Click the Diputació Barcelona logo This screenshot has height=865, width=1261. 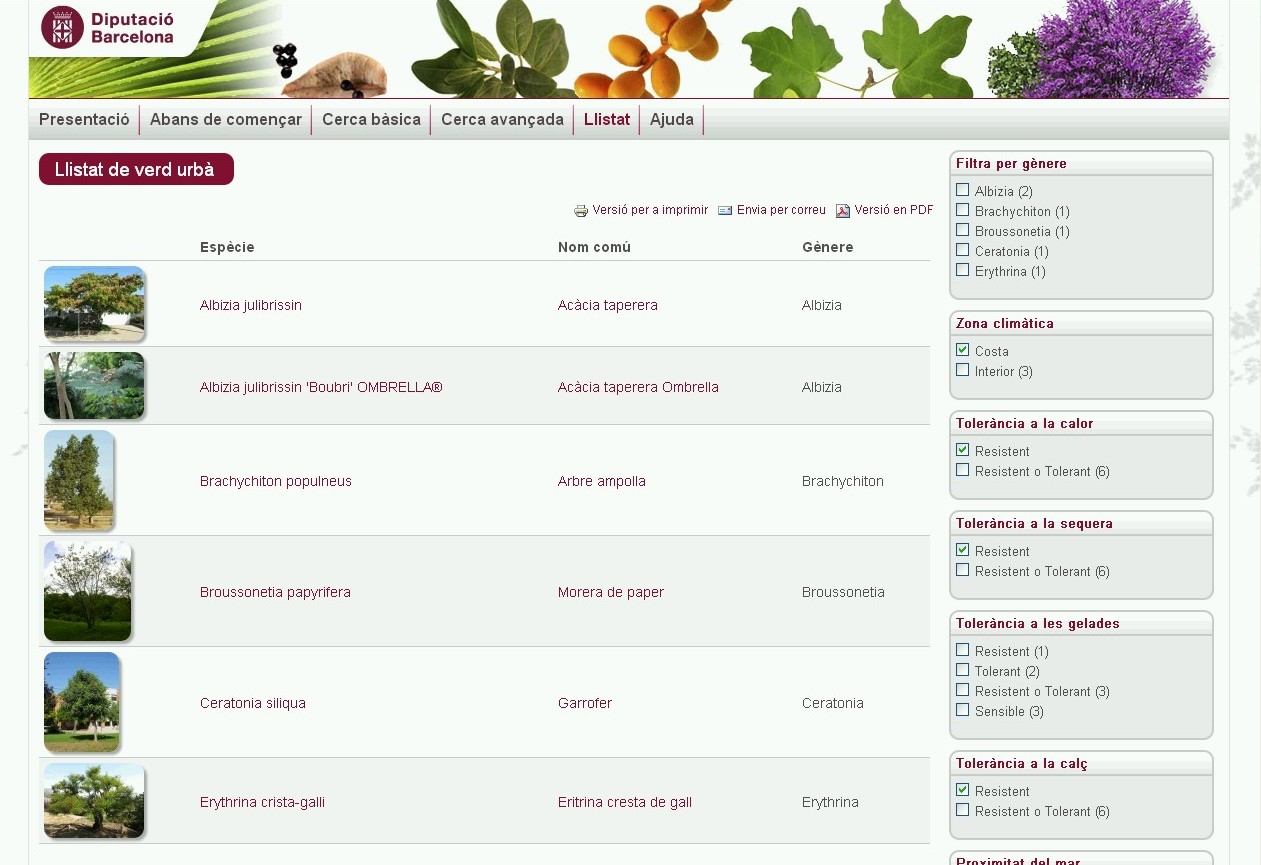pyautogui.click(x=108, y=28)
